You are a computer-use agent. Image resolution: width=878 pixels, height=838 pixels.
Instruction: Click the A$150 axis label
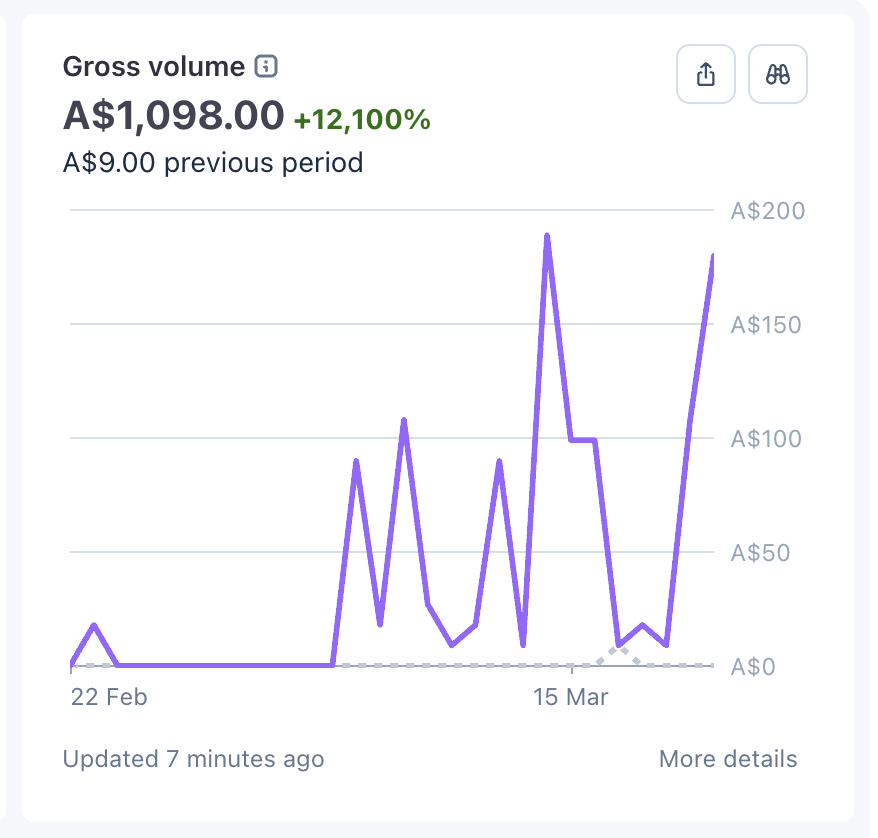(766, 325)
